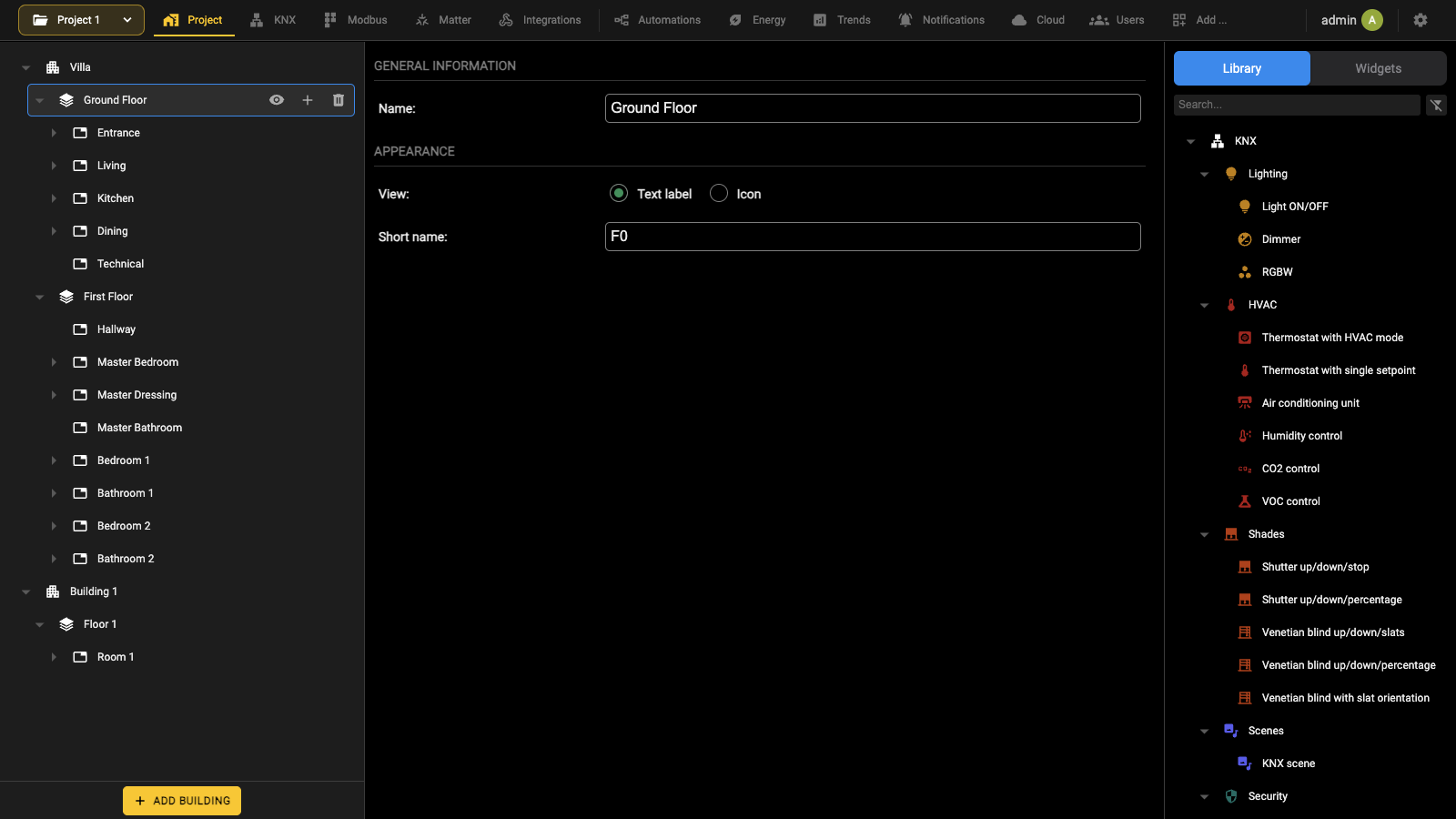Clear library filter icon next to search
The height and width of the screenshot is (819, 1456).
(1436, 105)
